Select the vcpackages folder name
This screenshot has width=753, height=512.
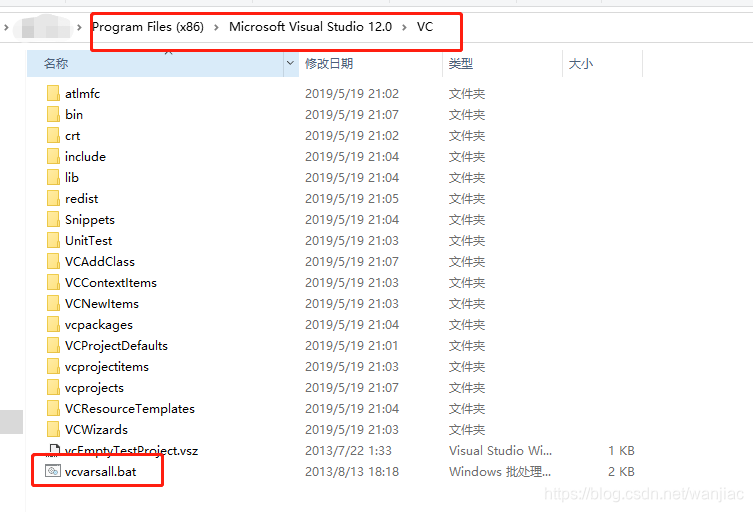tap(98, 324)
